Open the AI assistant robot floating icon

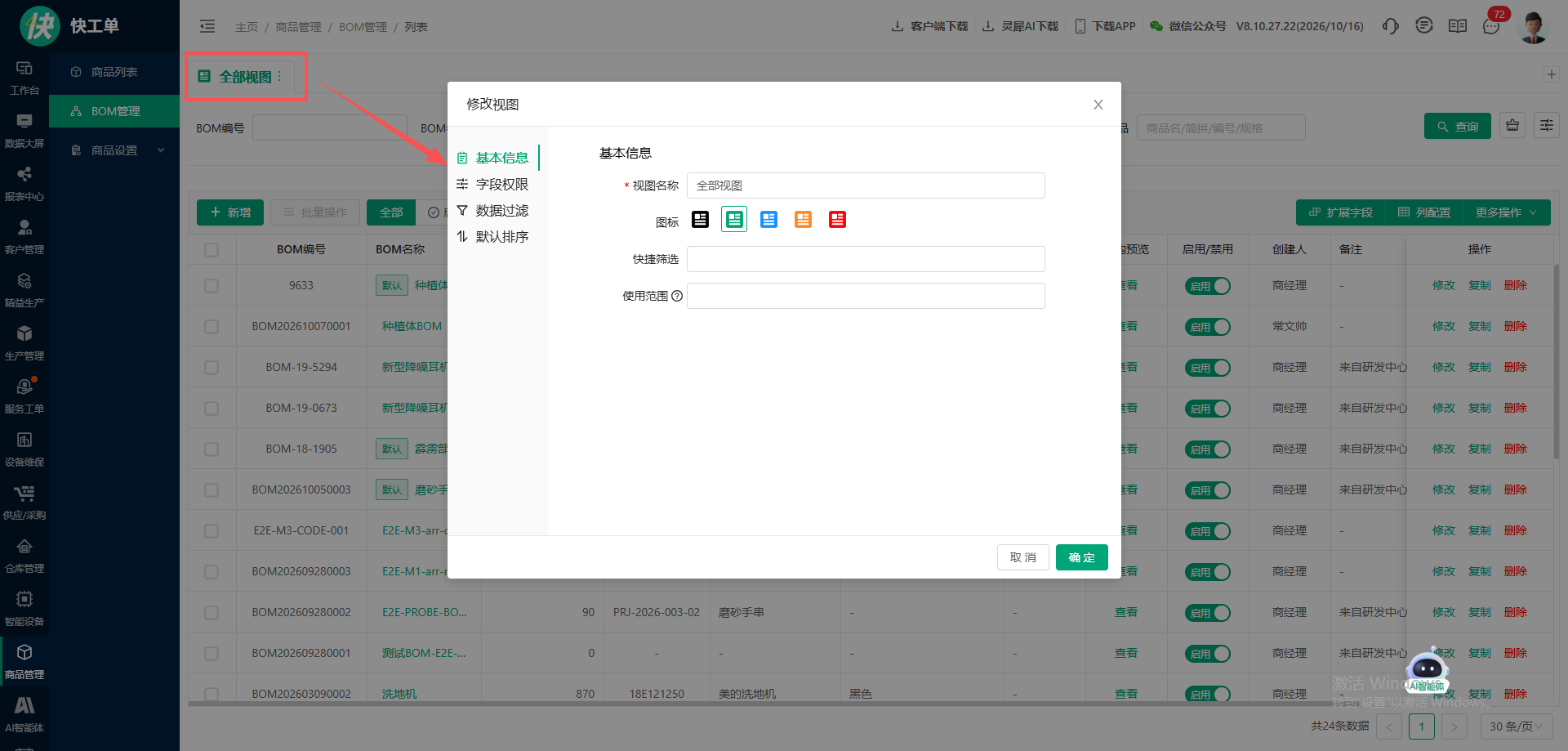pos(1427,670)
